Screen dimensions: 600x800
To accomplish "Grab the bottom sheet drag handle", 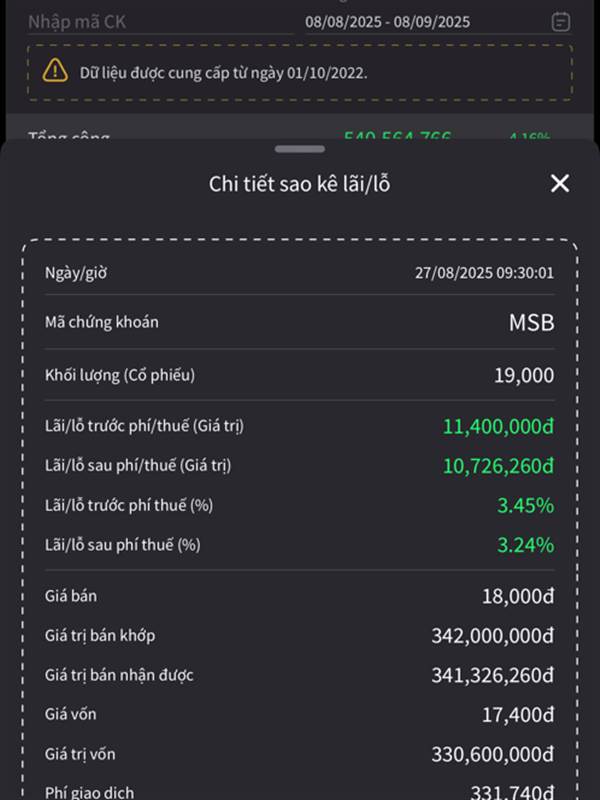I will click(x=299, y=149).
